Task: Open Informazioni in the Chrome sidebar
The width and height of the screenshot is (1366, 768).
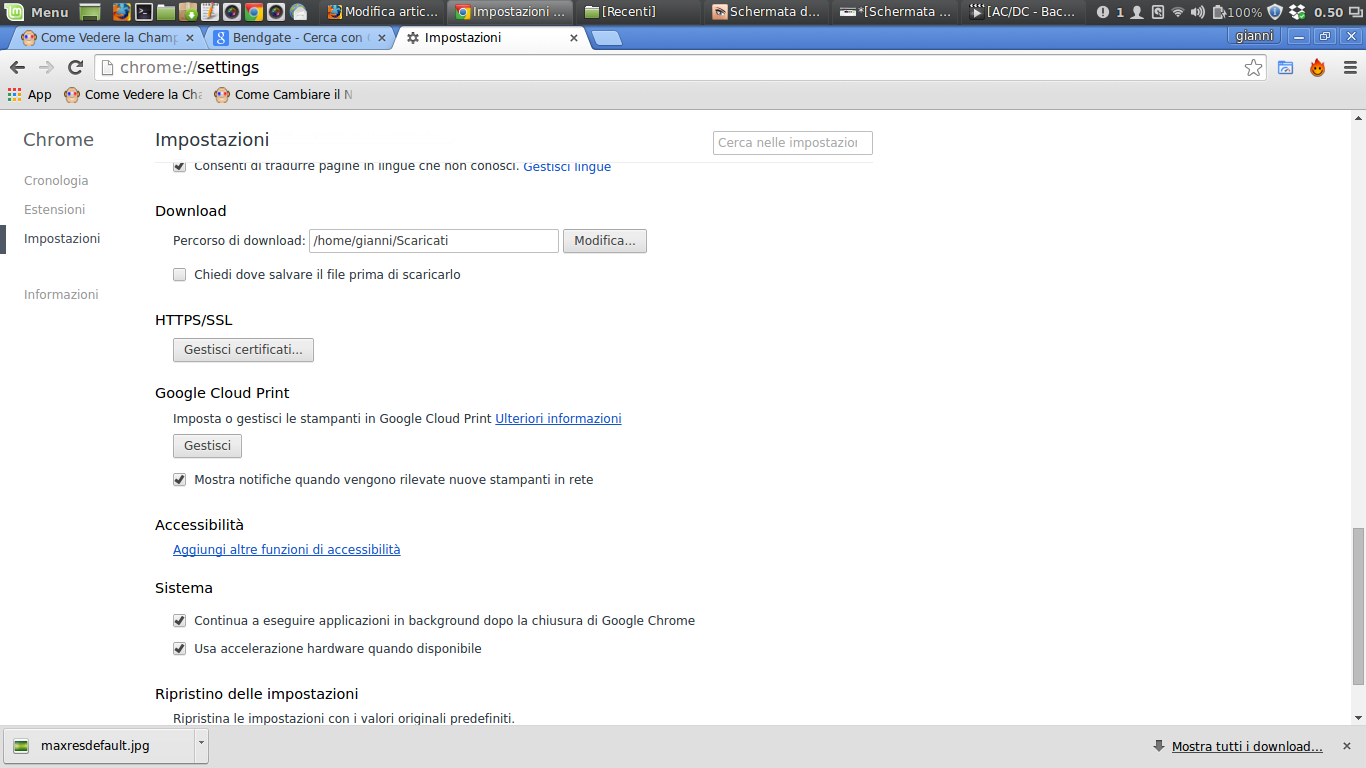Action: click(x=61, y=295)
